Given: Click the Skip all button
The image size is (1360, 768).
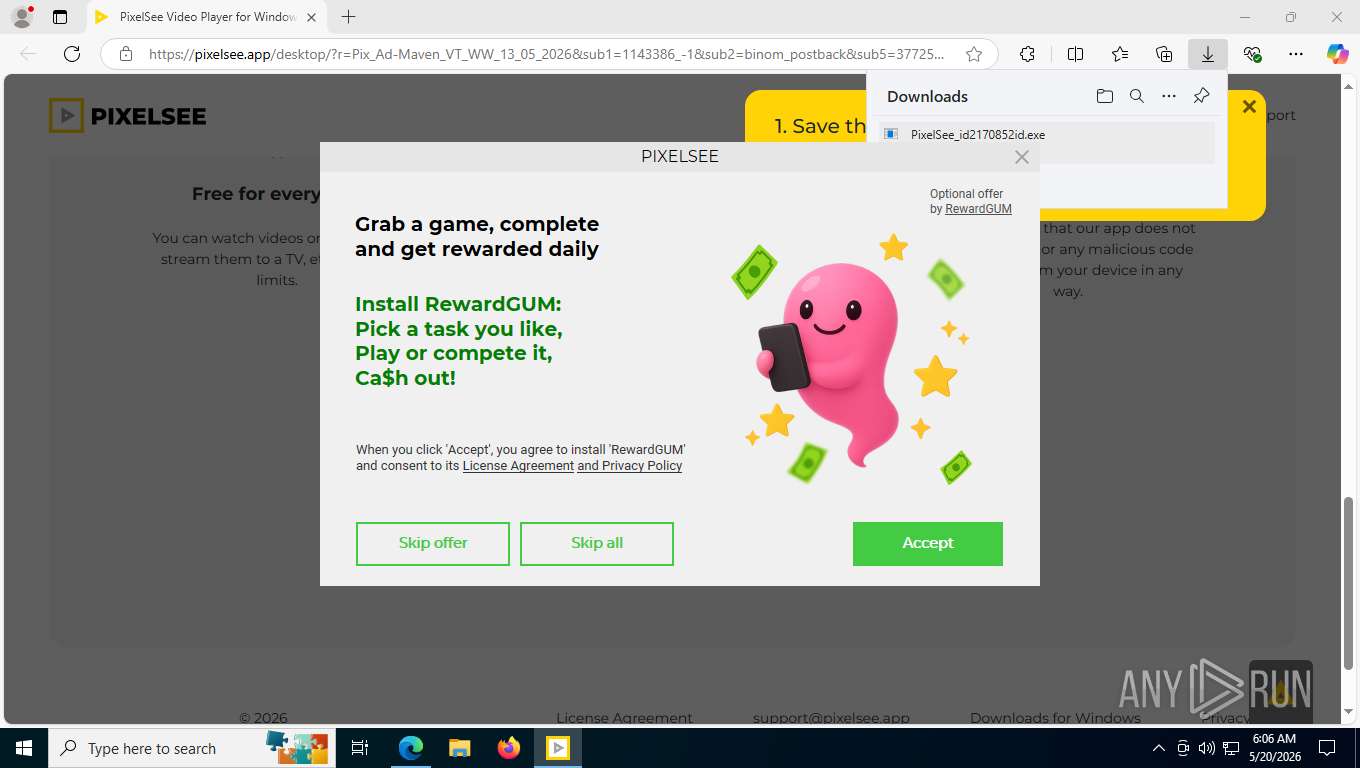Looking at the screenshot, I should (x=597, y=543).
